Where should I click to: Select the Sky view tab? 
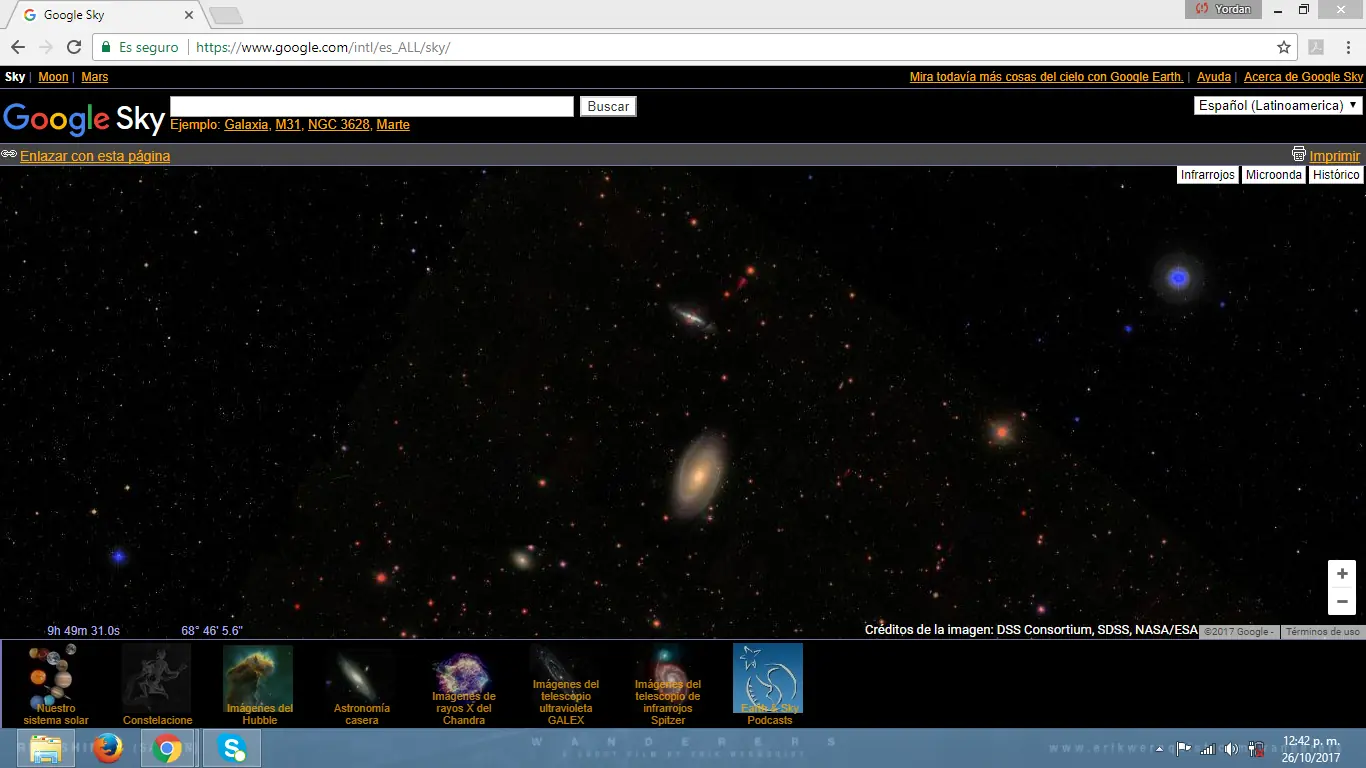coord(15,77)
